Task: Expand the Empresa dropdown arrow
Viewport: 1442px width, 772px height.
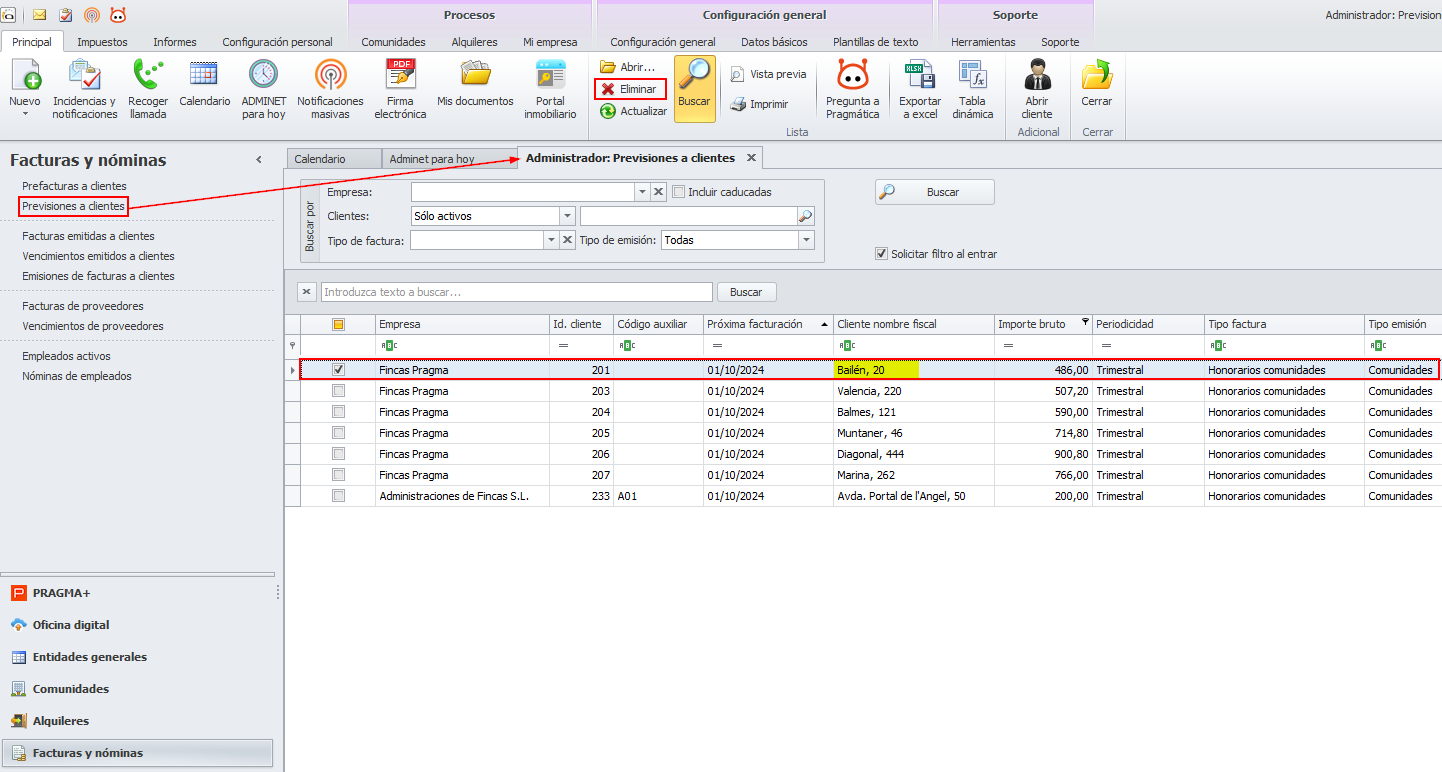Action: click(642, 192)
